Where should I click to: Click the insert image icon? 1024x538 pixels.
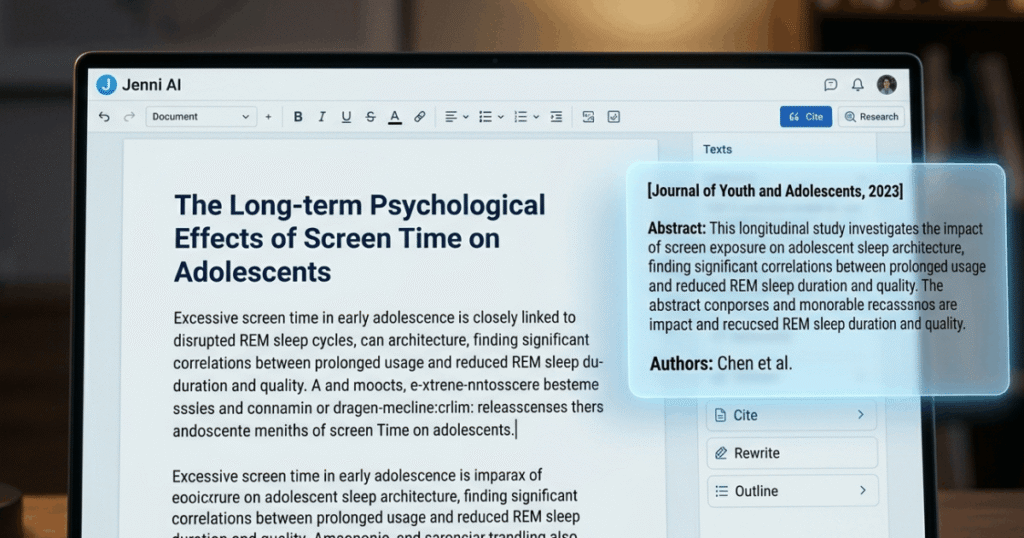point(588,117)
